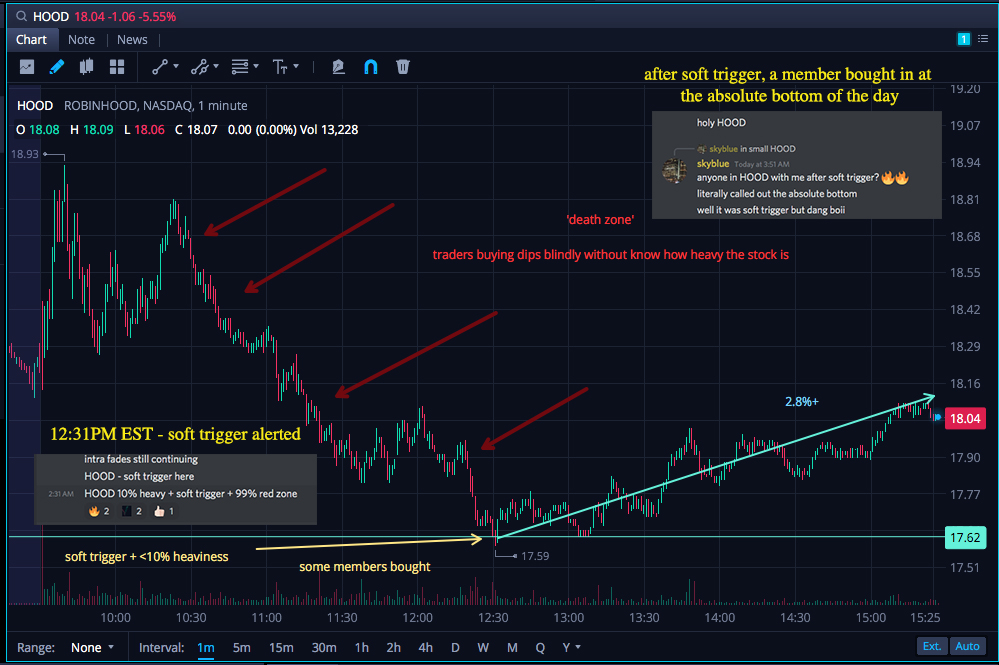Select the M monthly interval

click(x=512, y=647)
